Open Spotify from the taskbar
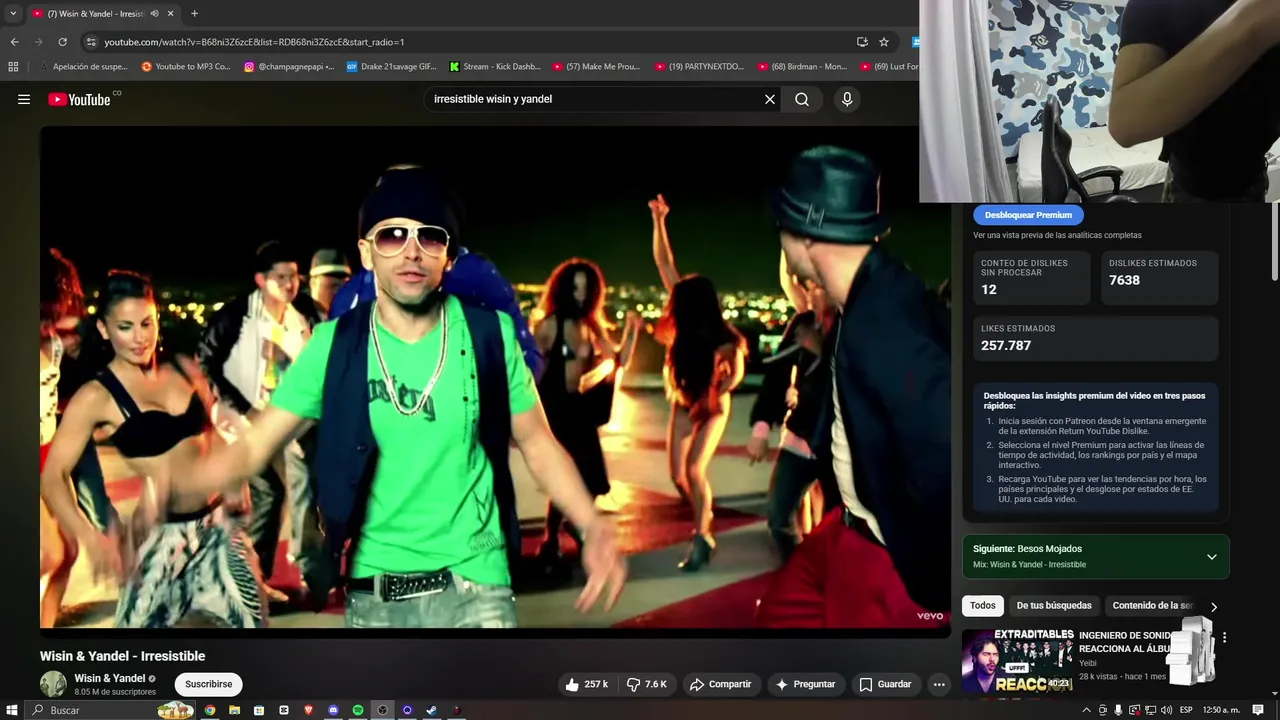Image resolution: width=1280 pixels, height=720 pixels. pyautogui.click(x=358, y=710)
